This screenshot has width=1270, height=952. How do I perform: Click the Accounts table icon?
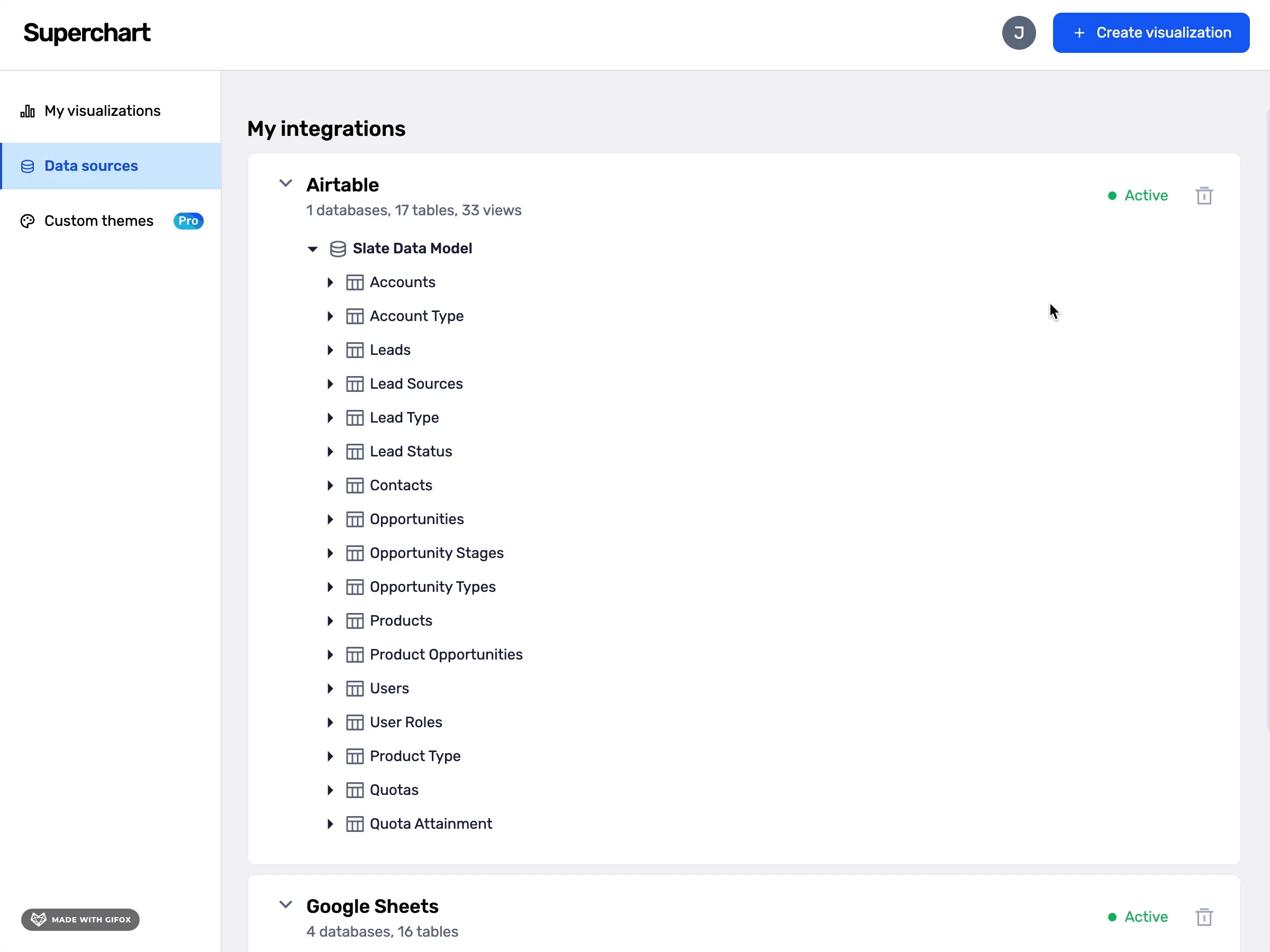coord(355,282)
